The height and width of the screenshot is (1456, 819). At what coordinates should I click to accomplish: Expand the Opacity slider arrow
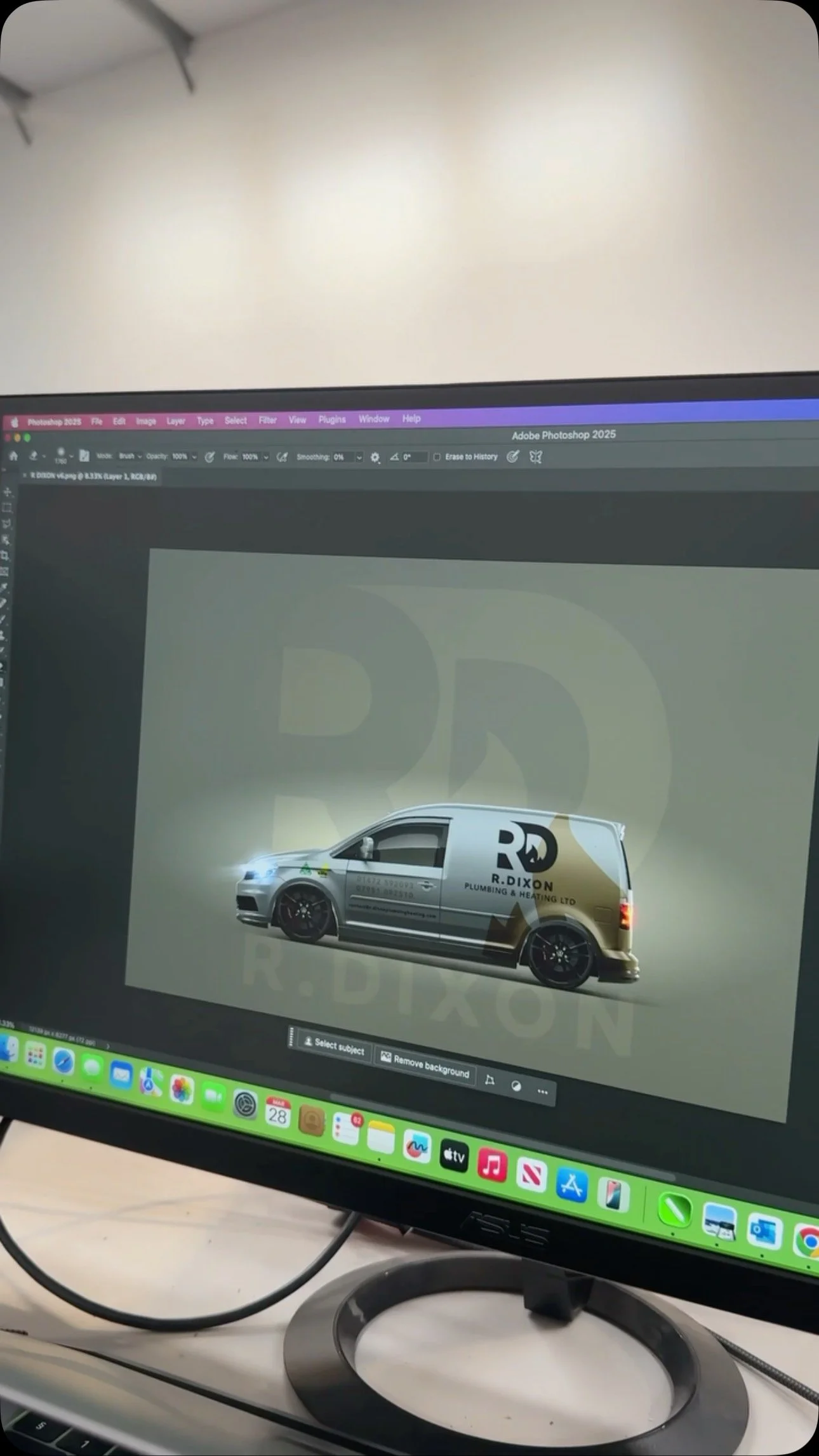click(194, 456)
